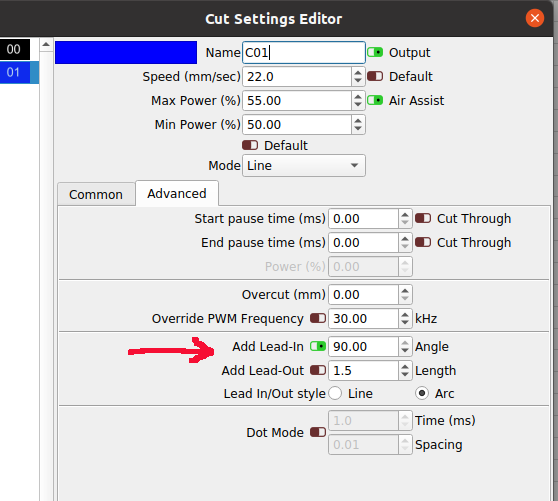
Task: Click the blue layer color swatch
Action: click(x=126, y=52)
